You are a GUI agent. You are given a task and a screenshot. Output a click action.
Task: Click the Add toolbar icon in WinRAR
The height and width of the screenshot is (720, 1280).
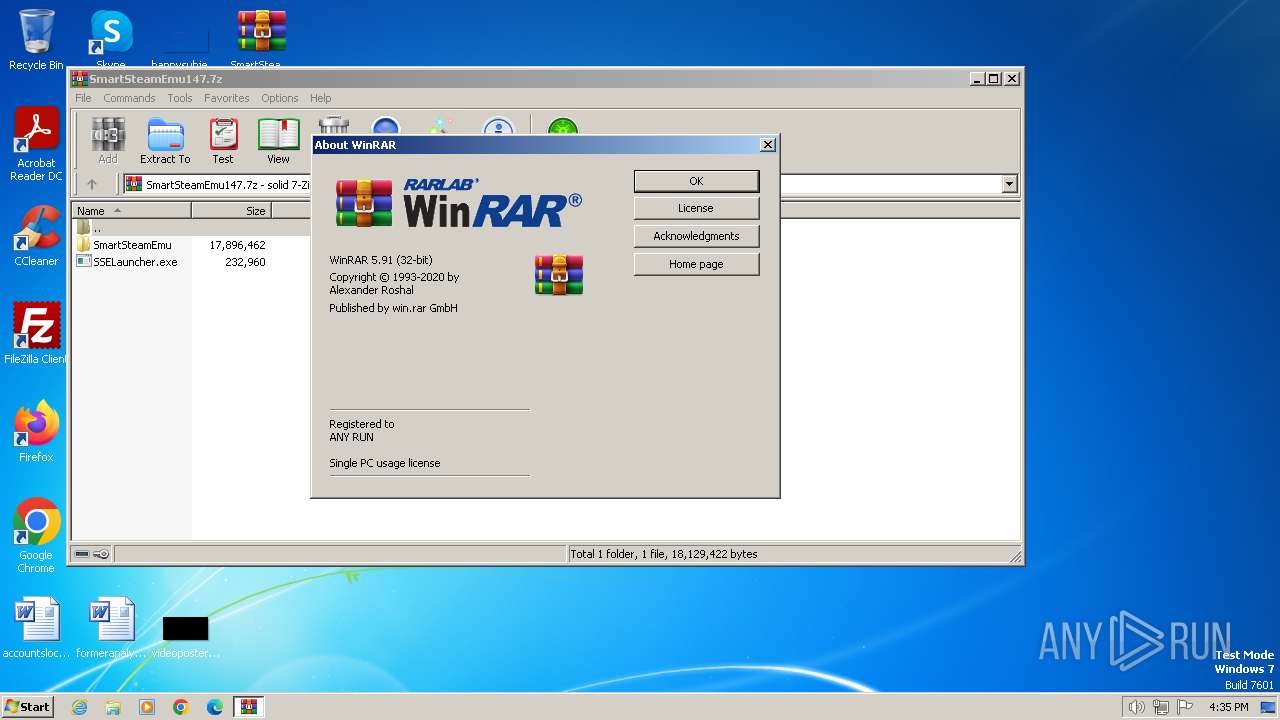[x=108, y=141]
